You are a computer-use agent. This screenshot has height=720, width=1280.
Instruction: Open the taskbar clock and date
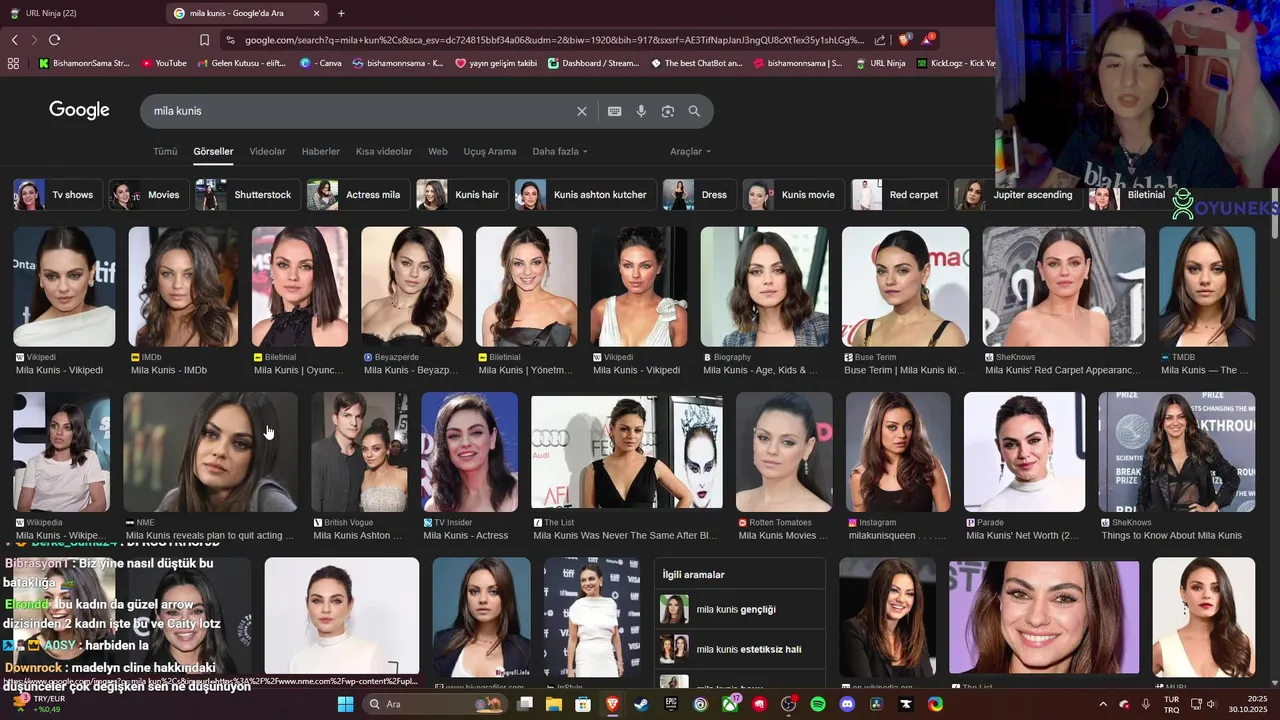click(1250, 704)
